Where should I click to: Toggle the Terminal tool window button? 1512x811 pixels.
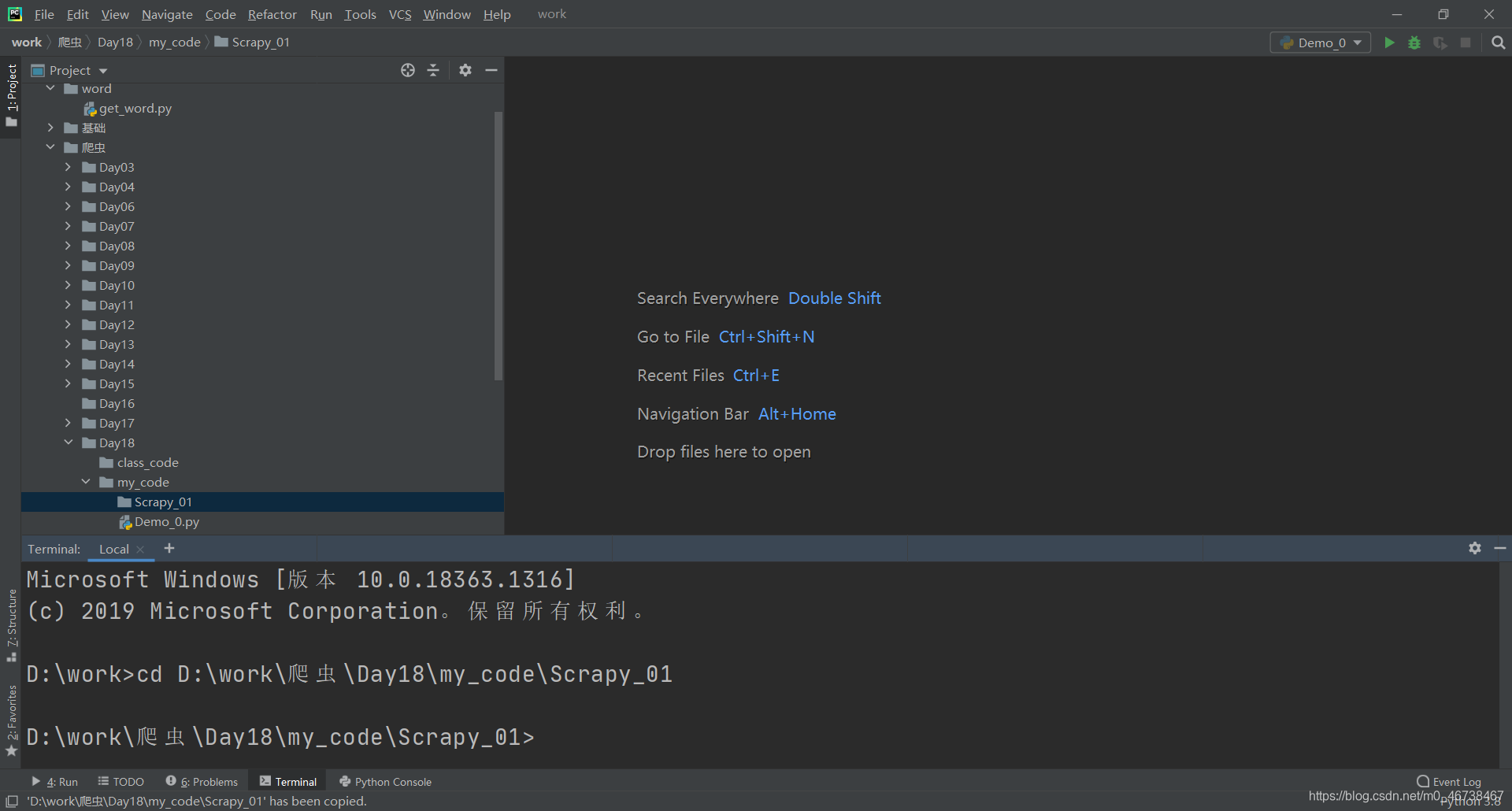tap(288, 782)
